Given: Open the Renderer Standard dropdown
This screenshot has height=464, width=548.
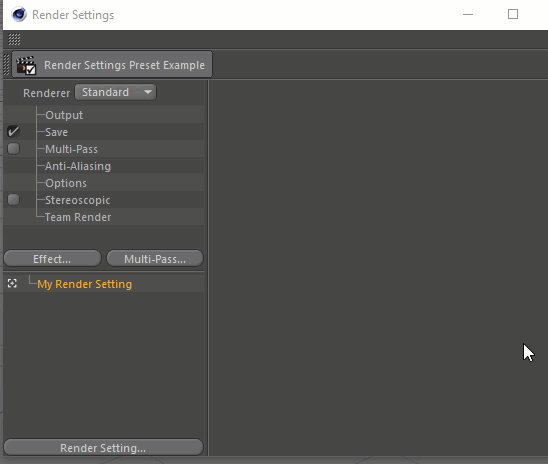Looking at the screenshot, I should click(x=116, y=92).
